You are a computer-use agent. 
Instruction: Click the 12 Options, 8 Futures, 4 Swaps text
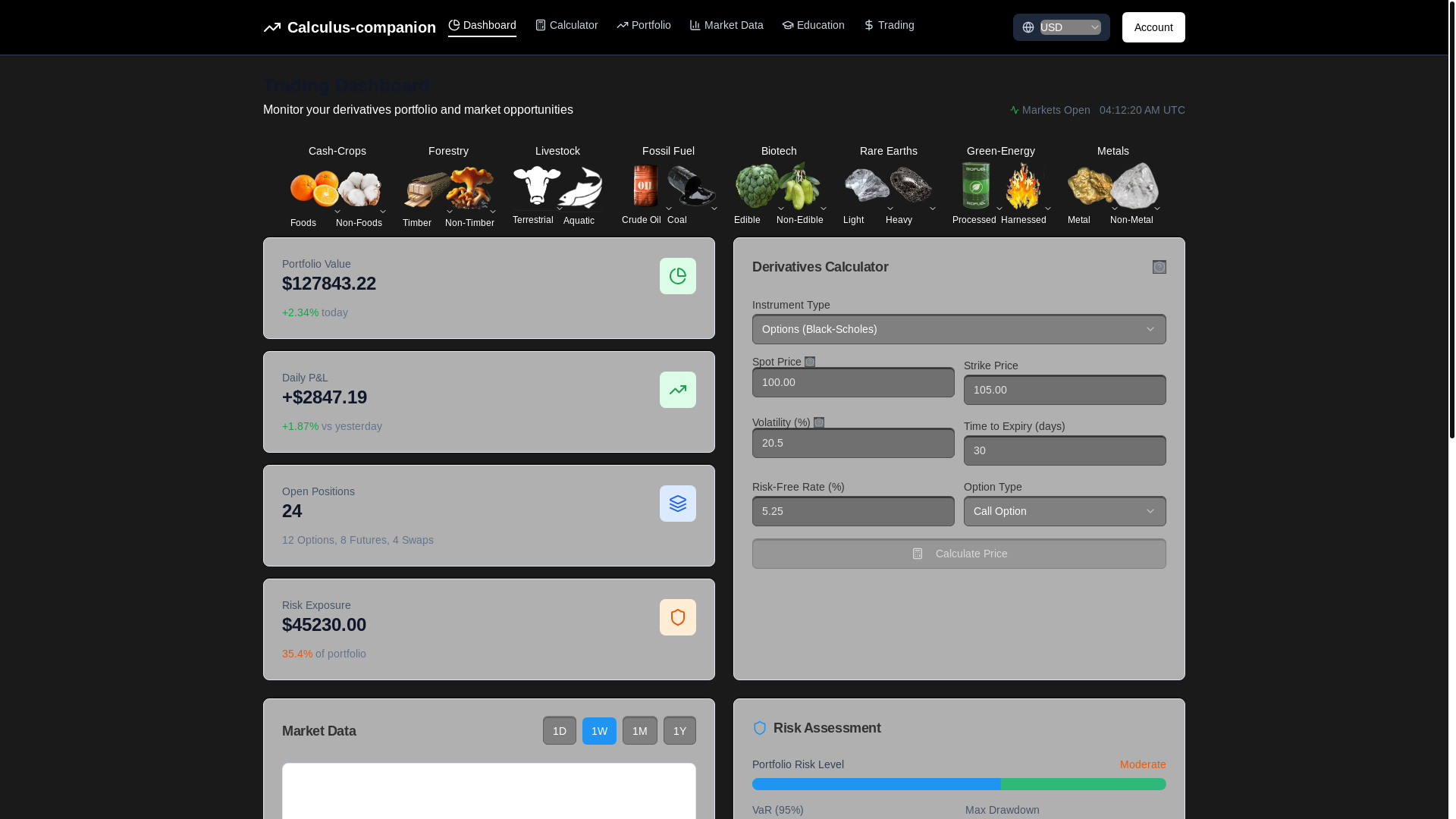358,540
